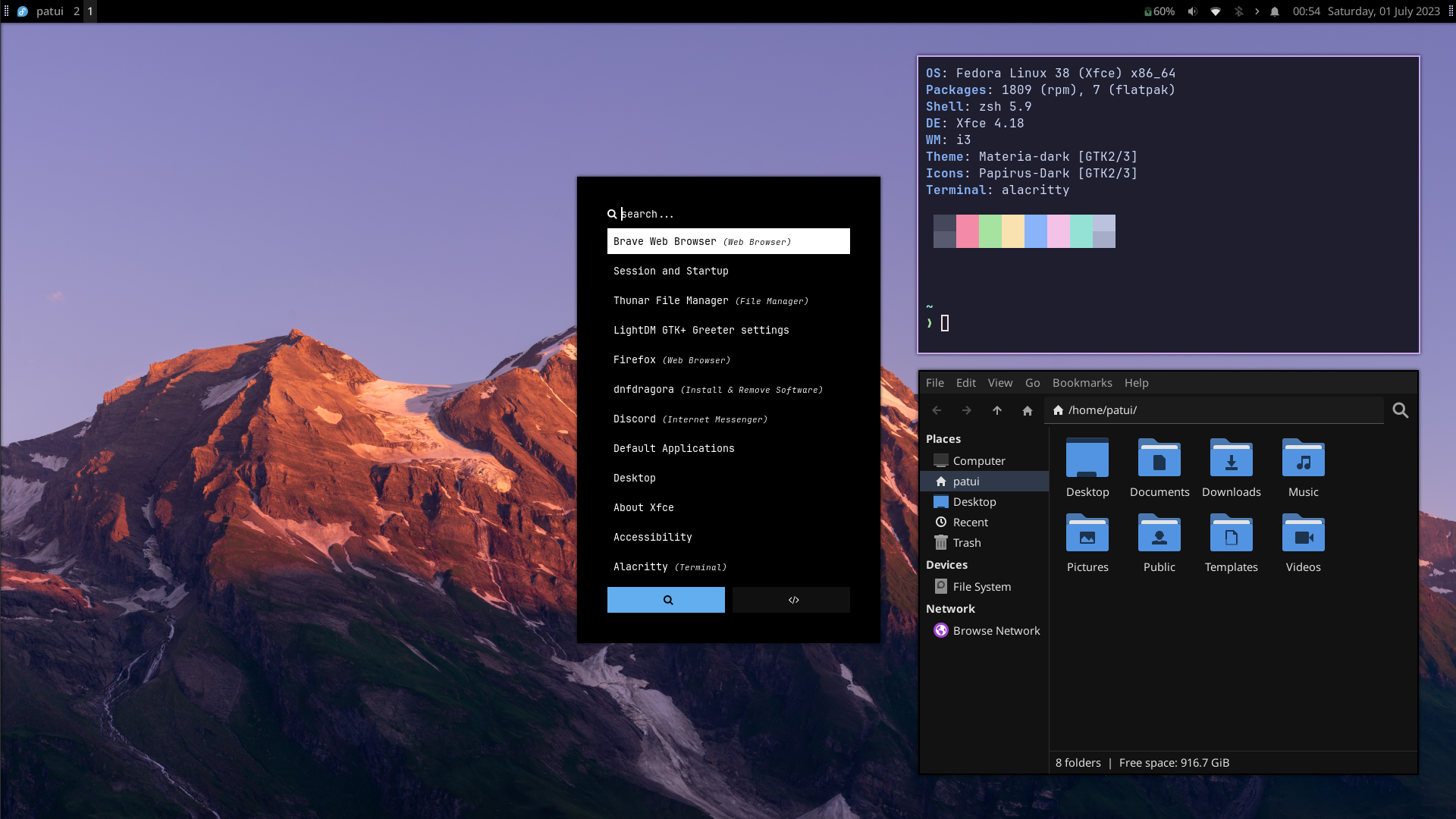Click the pink color block in terminal
1456x819 pixels.
967,231
